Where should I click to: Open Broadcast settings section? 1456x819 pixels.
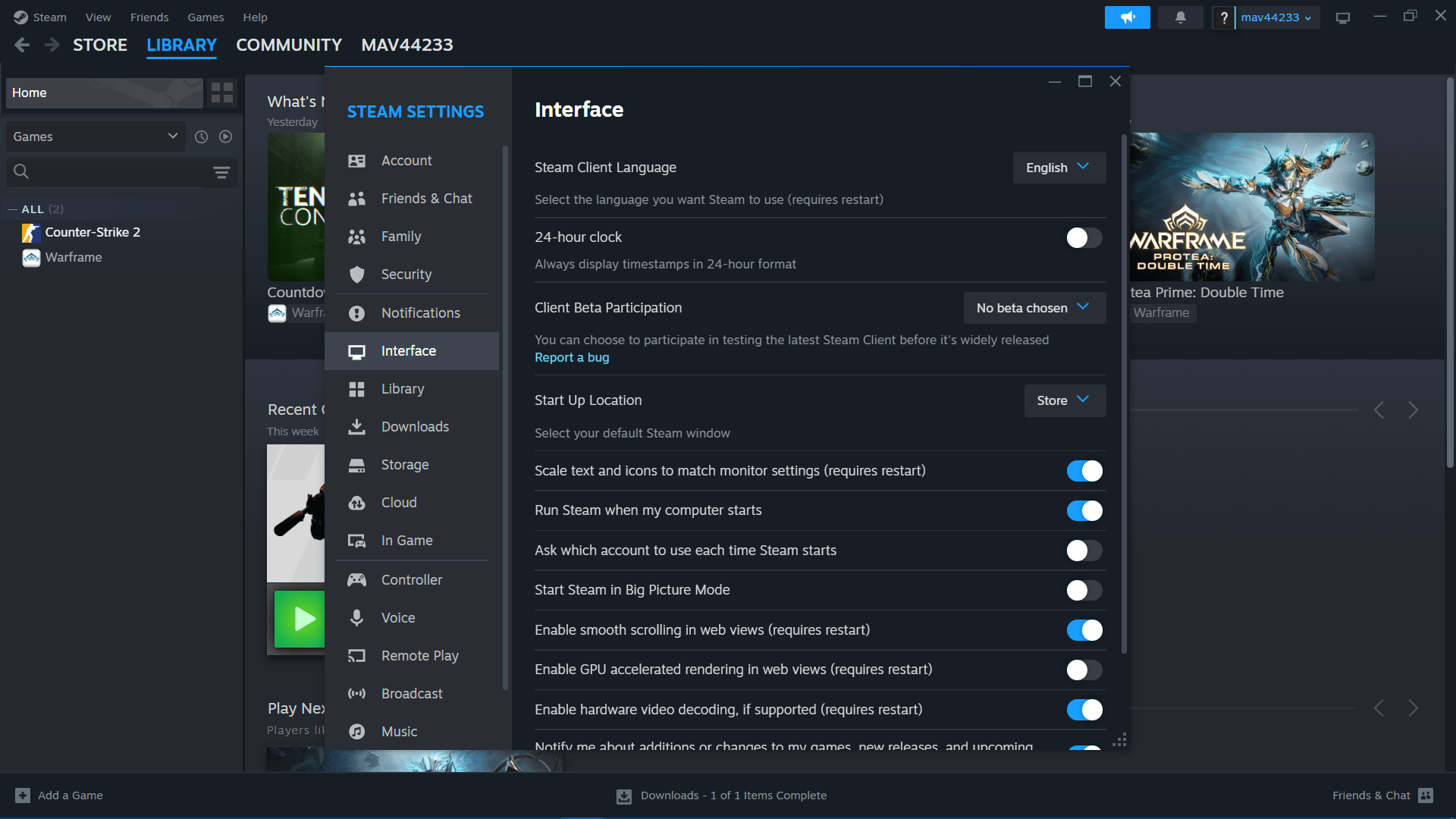click(412, 694)
